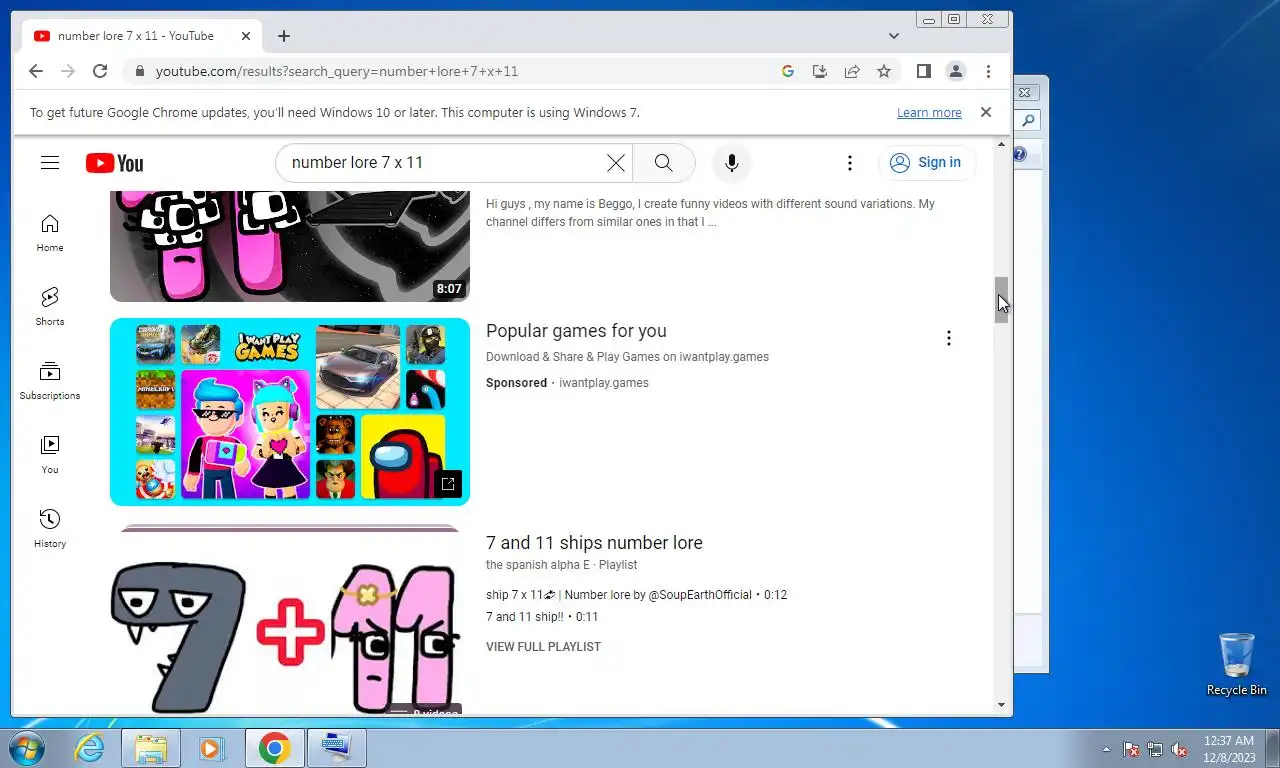Viewport: 1280px width, 768px height.
Task: Start voice search with the microphone
Action: click(x=732, y=163)
